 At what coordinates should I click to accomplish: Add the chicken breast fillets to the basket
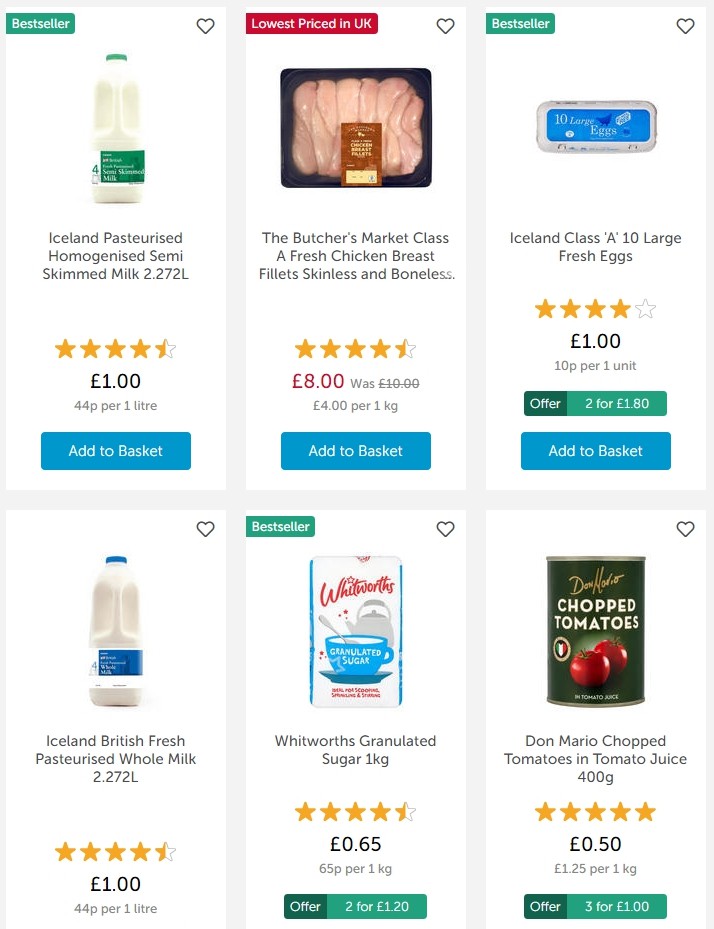[x=355, y=451]
